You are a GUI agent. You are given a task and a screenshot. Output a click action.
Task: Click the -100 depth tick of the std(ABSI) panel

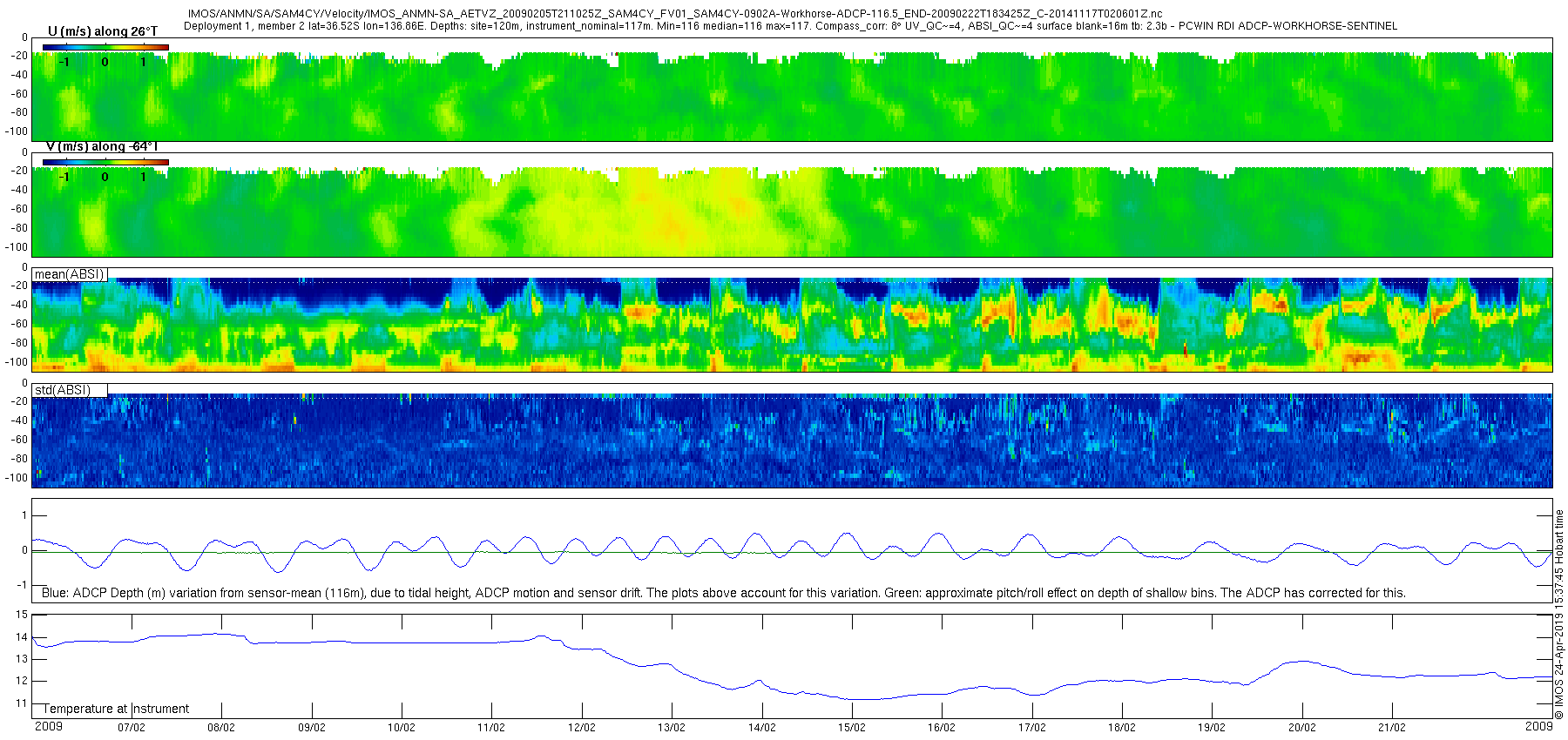17,478
